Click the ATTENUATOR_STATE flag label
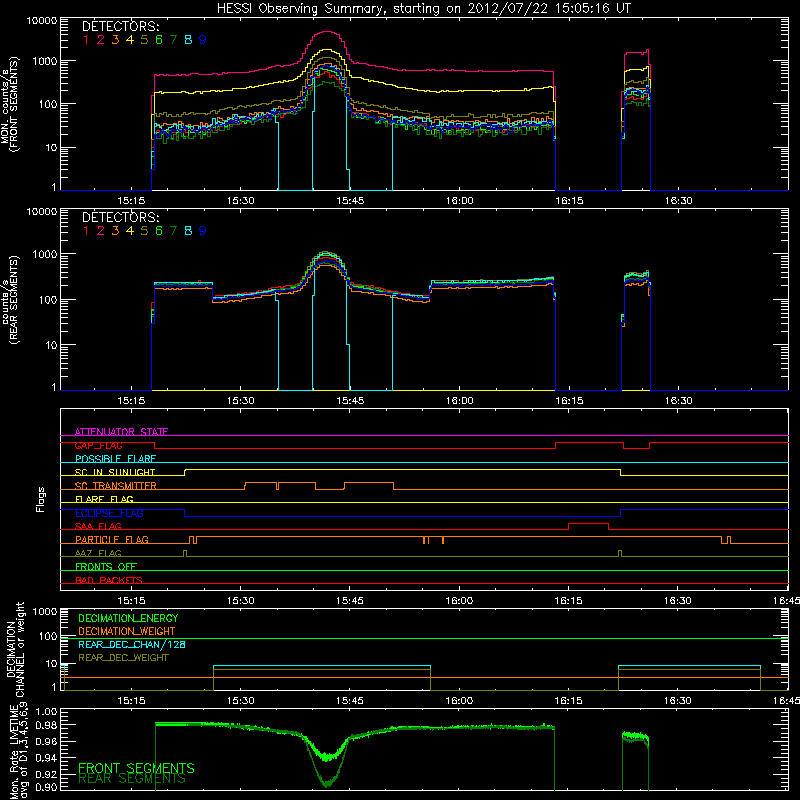The width and height of the screenshot is (800, 800). point(121,432)
